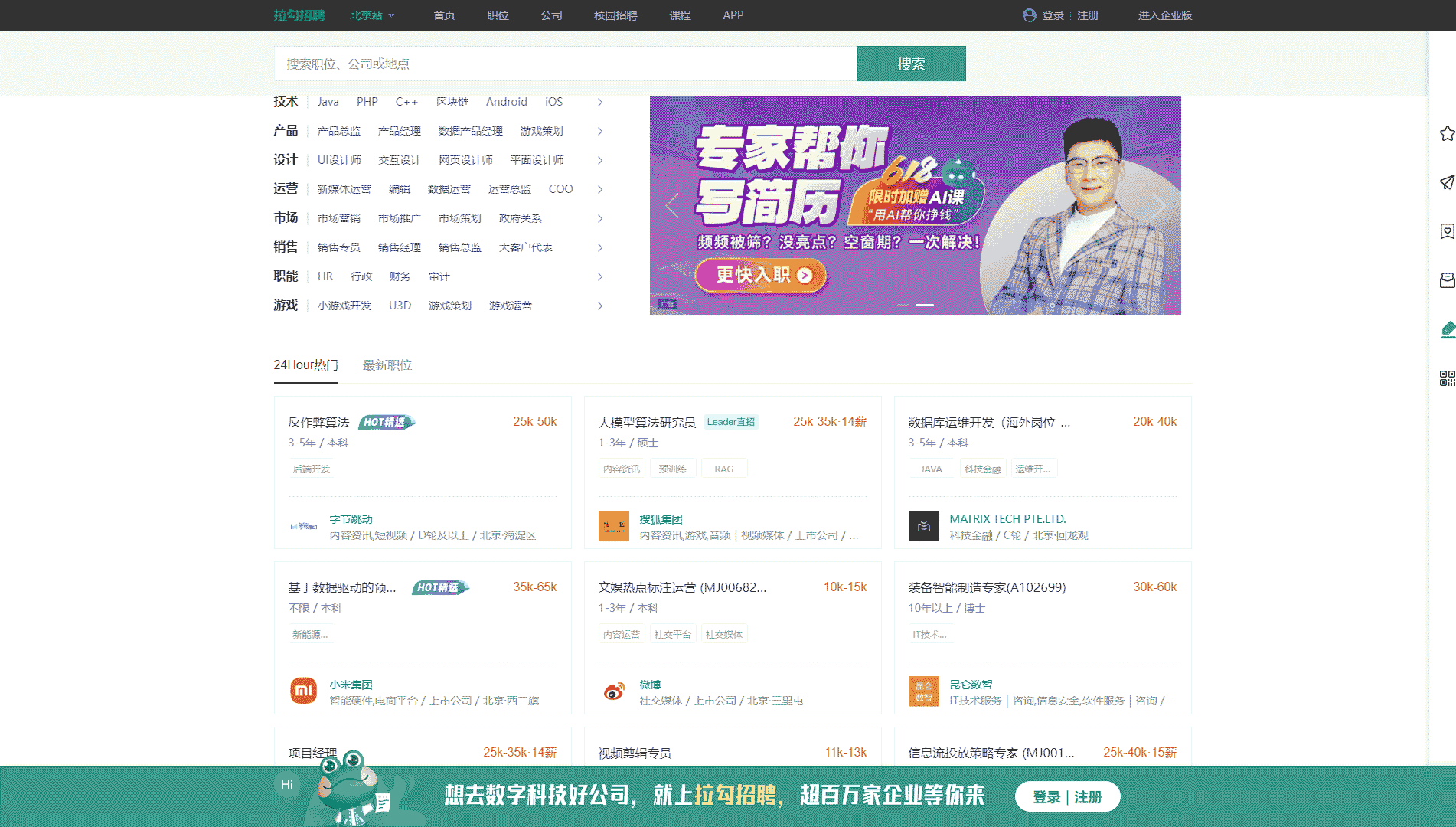
Task: Click HOT精选 badge on 反作弊算法
Action: (x=387, y=422)
